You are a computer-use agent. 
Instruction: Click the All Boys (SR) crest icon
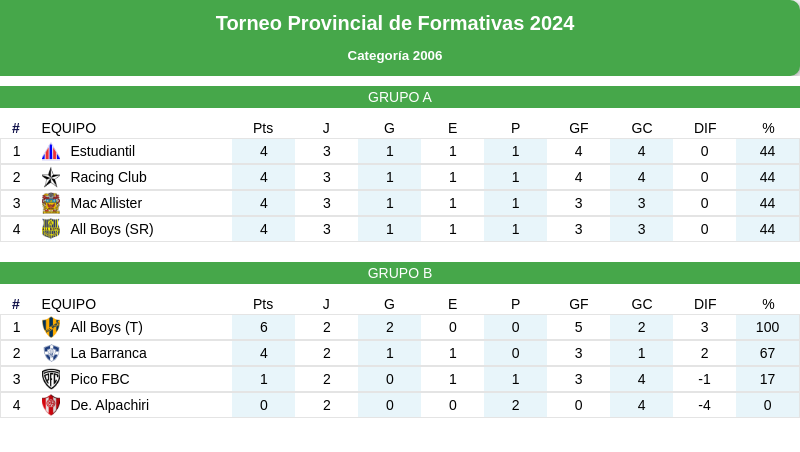51,229
